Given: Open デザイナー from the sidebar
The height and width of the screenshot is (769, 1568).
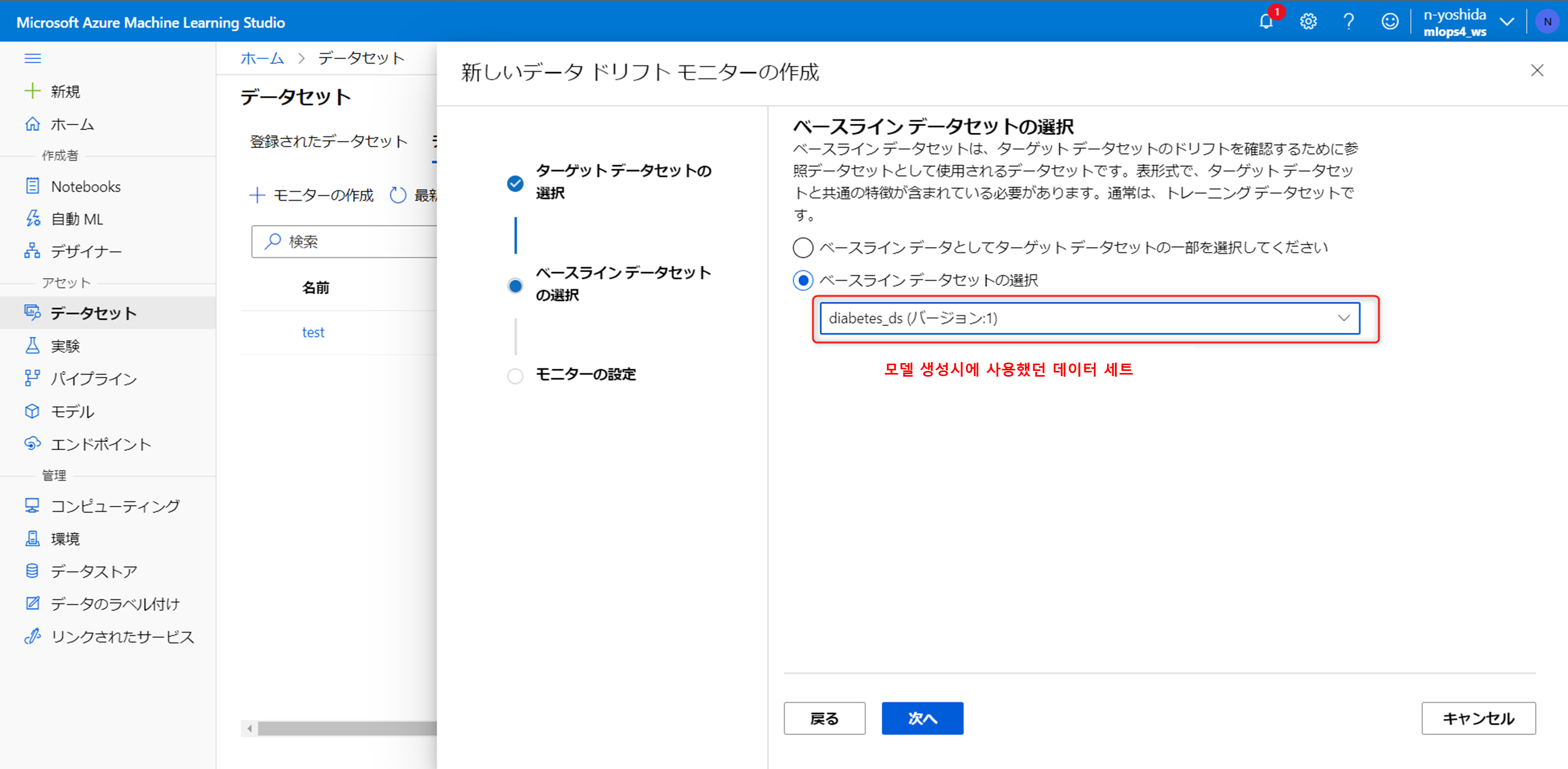Looking at the screenshot, I should tap(86, 251).
